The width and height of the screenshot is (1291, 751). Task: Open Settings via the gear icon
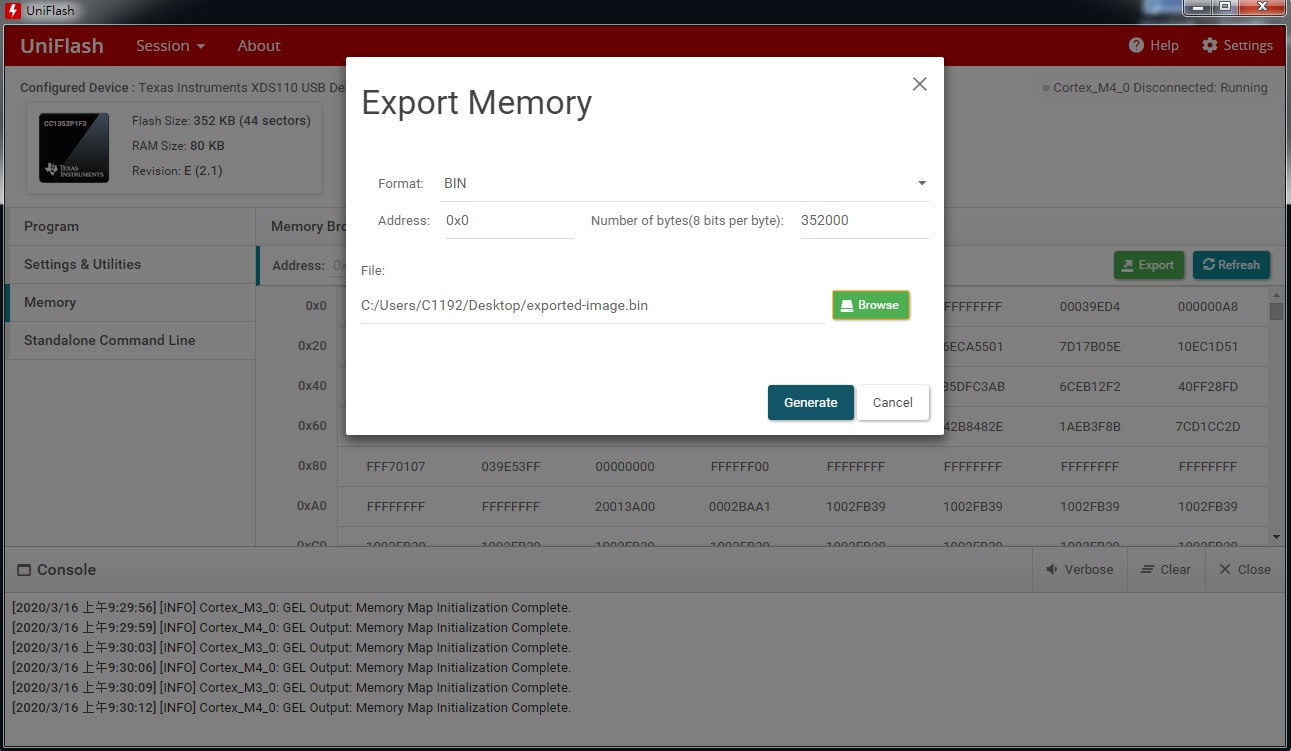tap(1237, 45)
